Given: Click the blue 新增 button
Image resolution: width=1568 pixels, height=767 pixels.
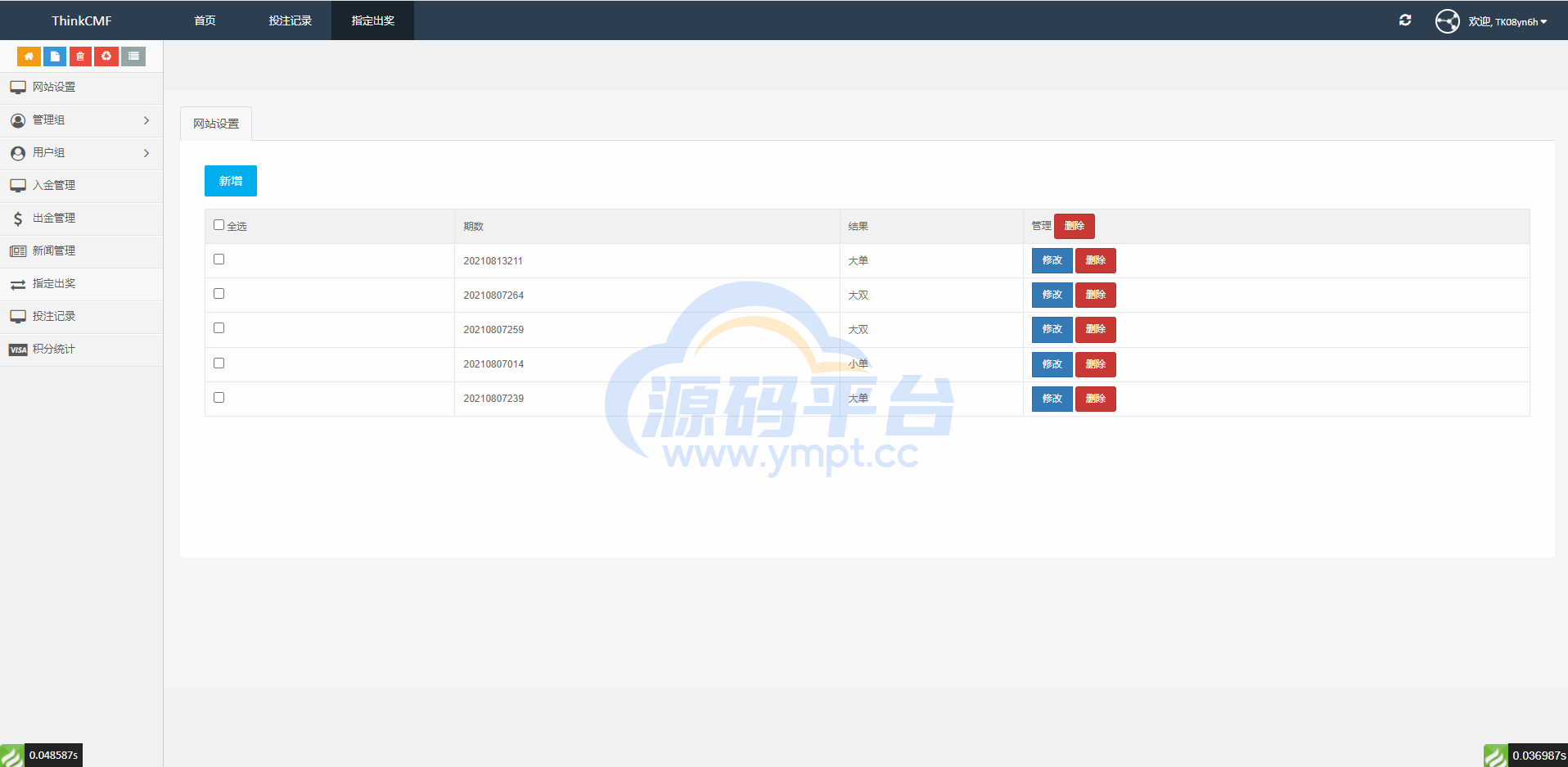Looking at the screenshot, I should click(231, 181).
